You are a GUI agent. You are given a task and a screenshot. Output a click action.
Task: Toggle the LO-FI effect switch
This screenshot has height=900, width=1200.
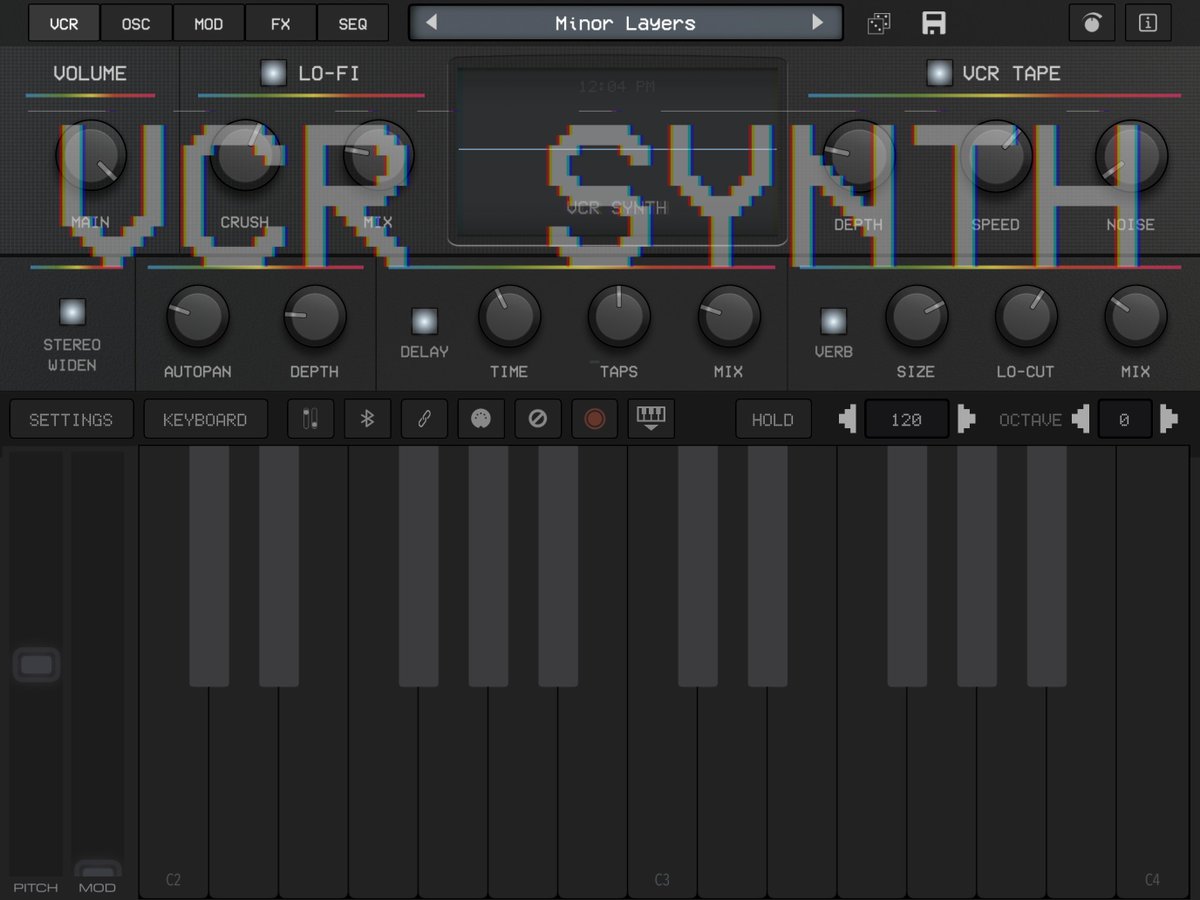click(273, 73)
